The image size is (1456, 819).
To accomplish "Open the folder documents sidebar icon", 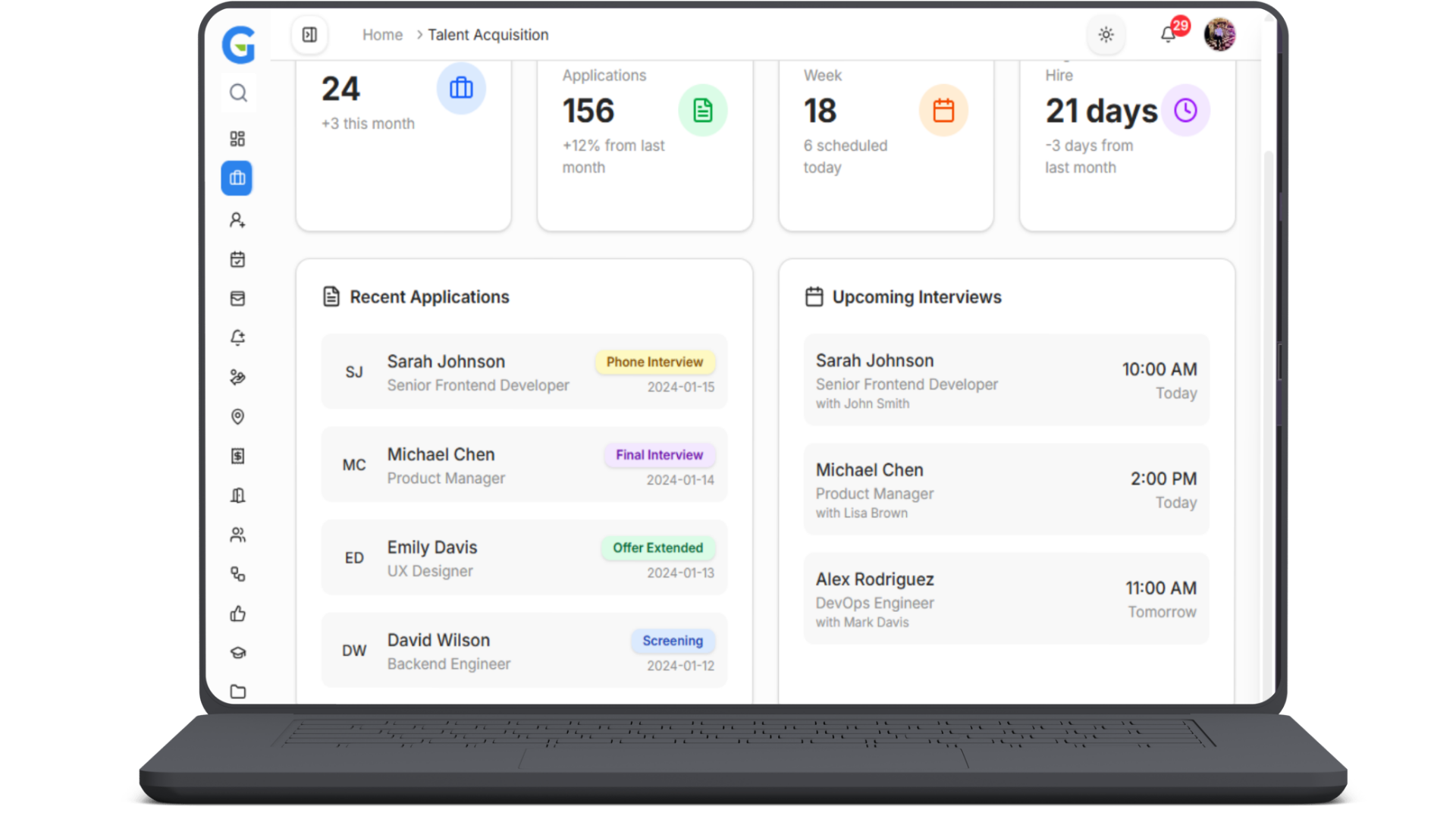I will tap(237, 692).
